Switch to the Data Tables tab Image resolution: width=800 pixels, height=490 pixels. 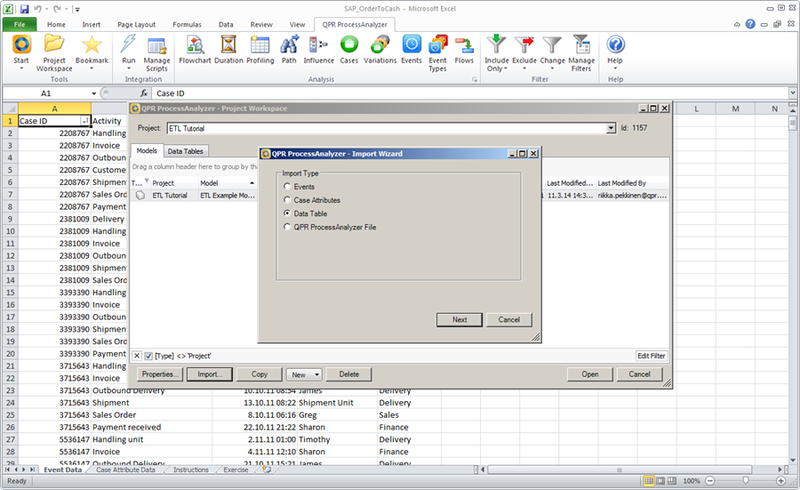[185, 151]
